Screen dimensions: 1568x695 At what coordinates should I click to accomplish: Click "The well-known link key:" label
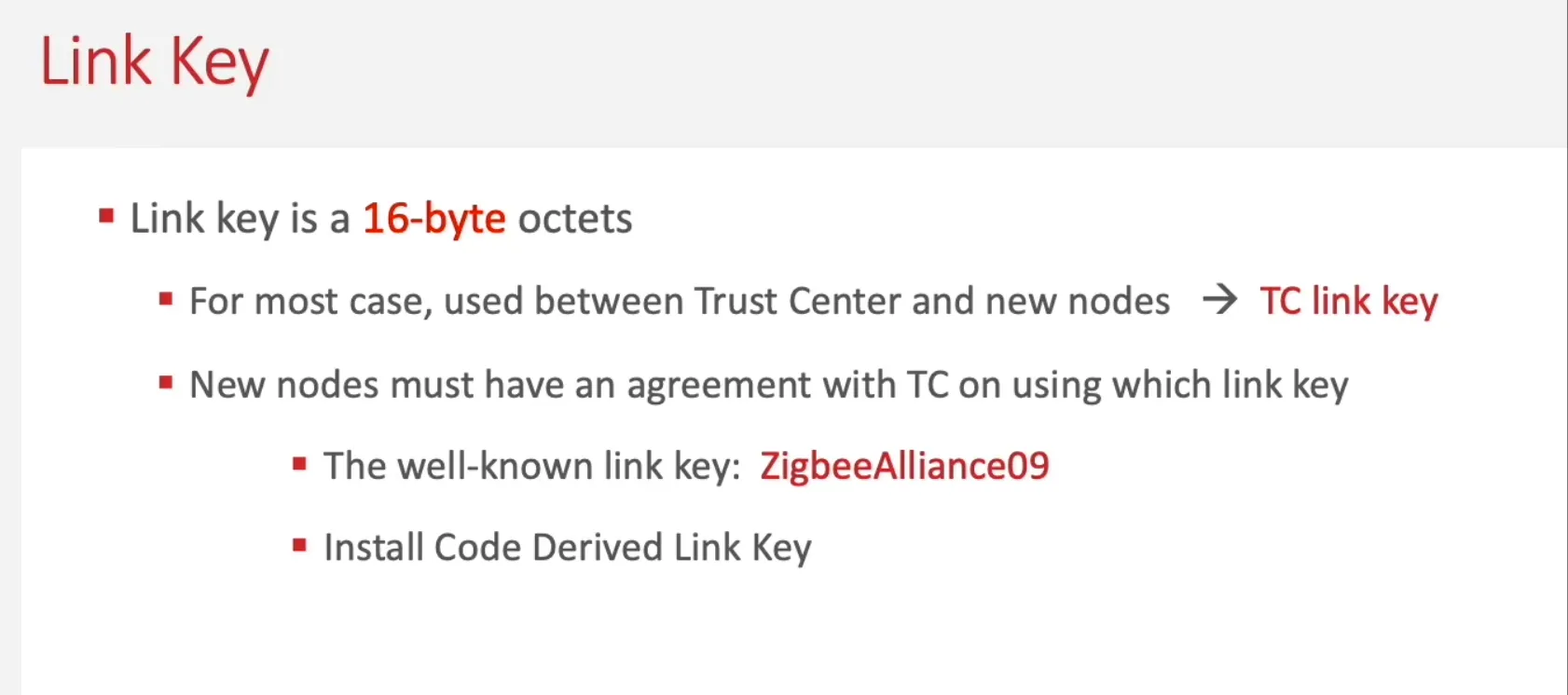531,466
